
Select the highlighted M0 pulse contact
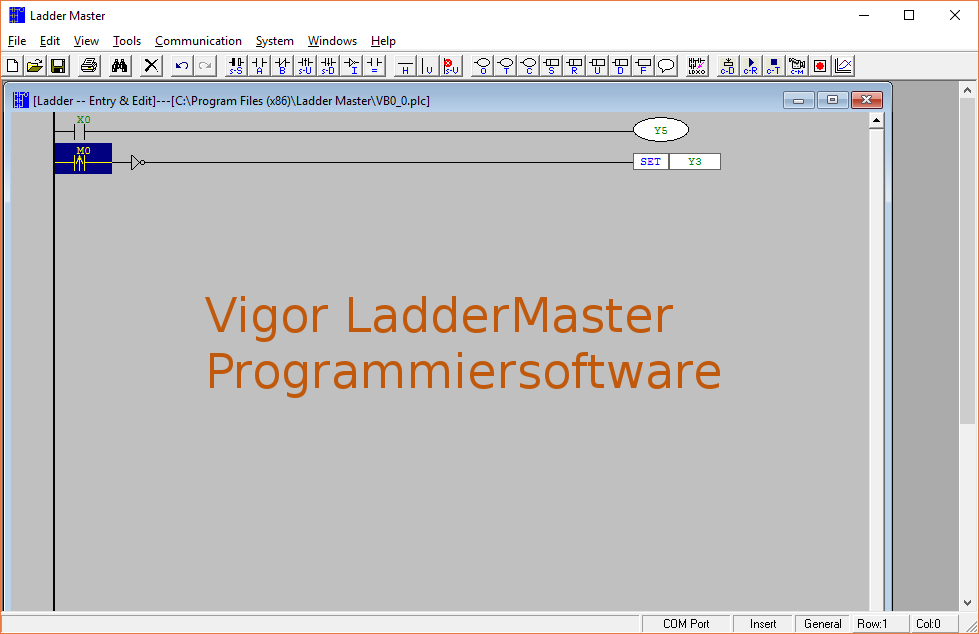[x=83, y=159]
